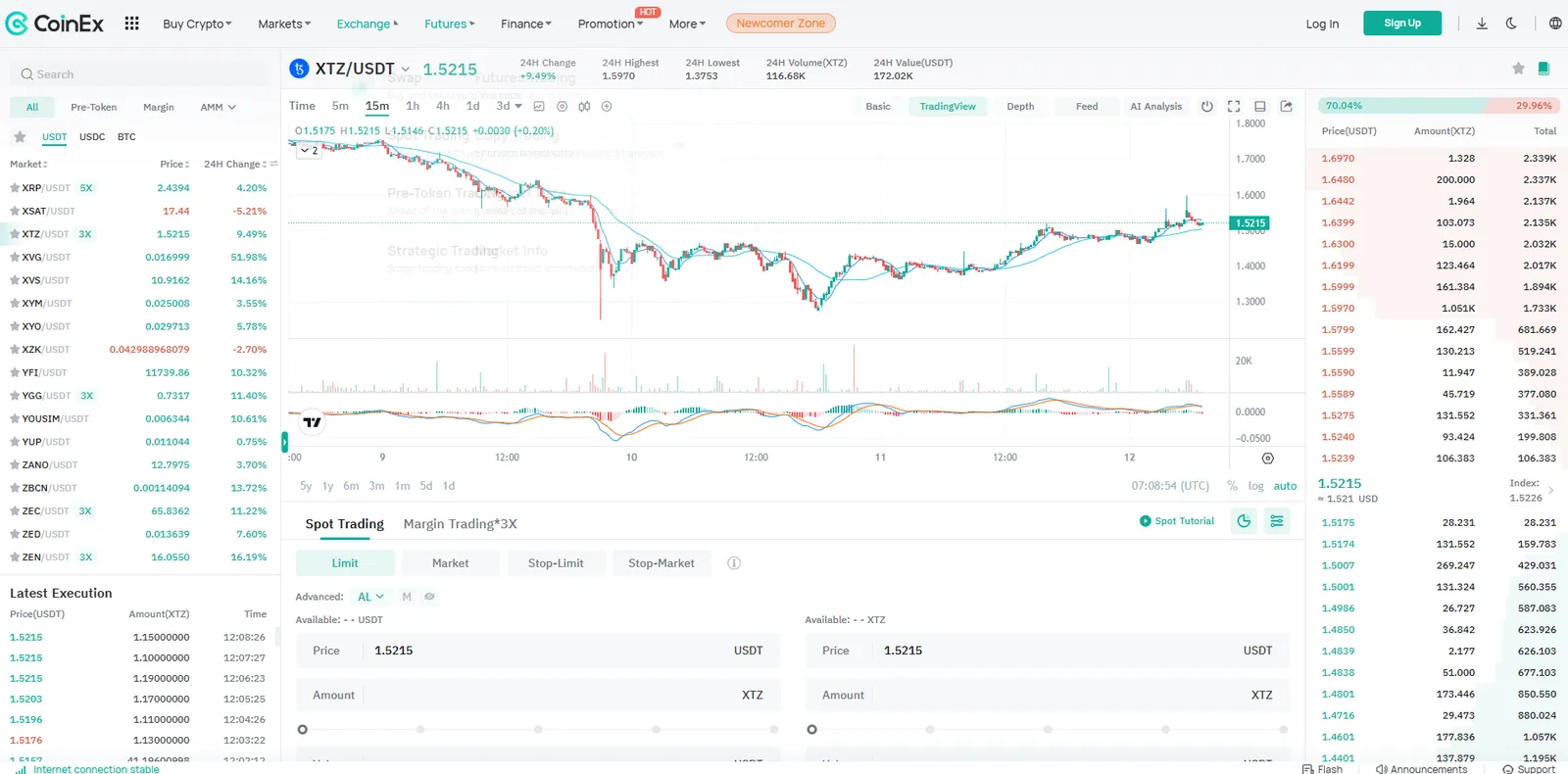
Task: Open trading panel settings sliders icon
Action: [1277, 521]
